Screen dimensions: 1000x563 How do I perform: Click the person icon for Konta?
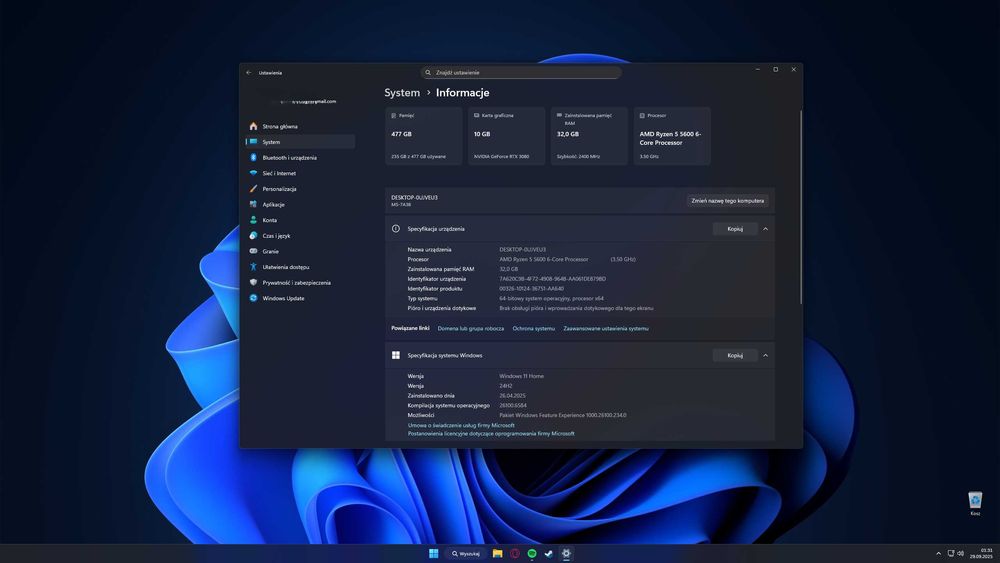[x=253, y=220]
